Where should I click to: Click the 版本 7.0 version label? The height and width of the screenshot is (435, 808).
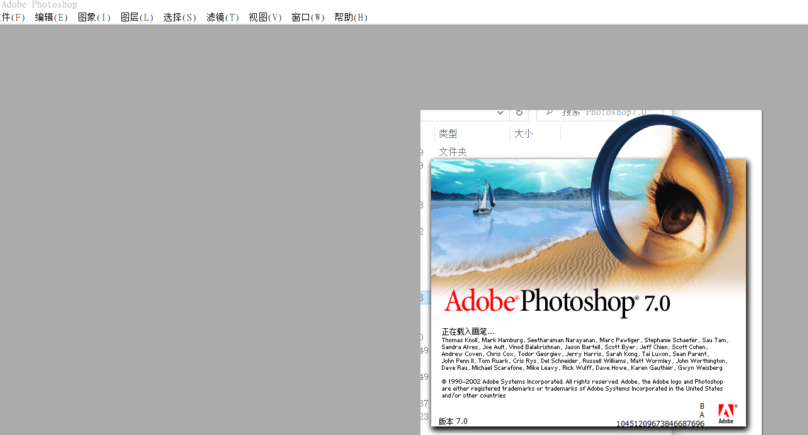[x=453, y=421]
